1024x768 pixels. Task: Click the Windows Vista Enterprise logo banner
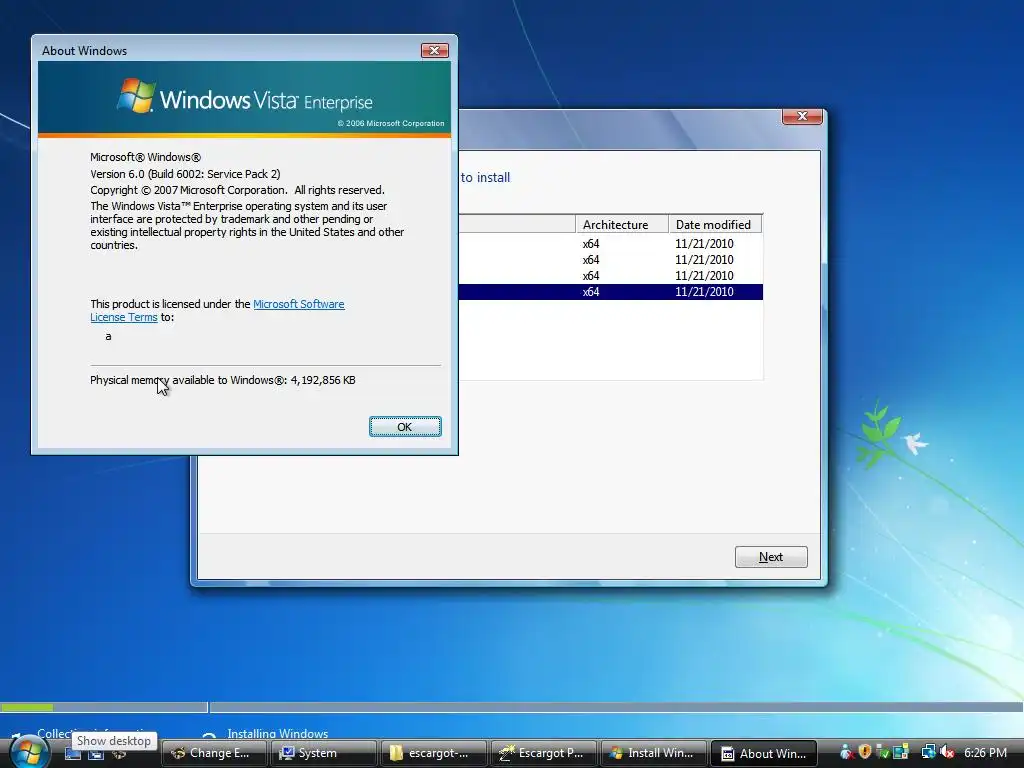point(244,98)
